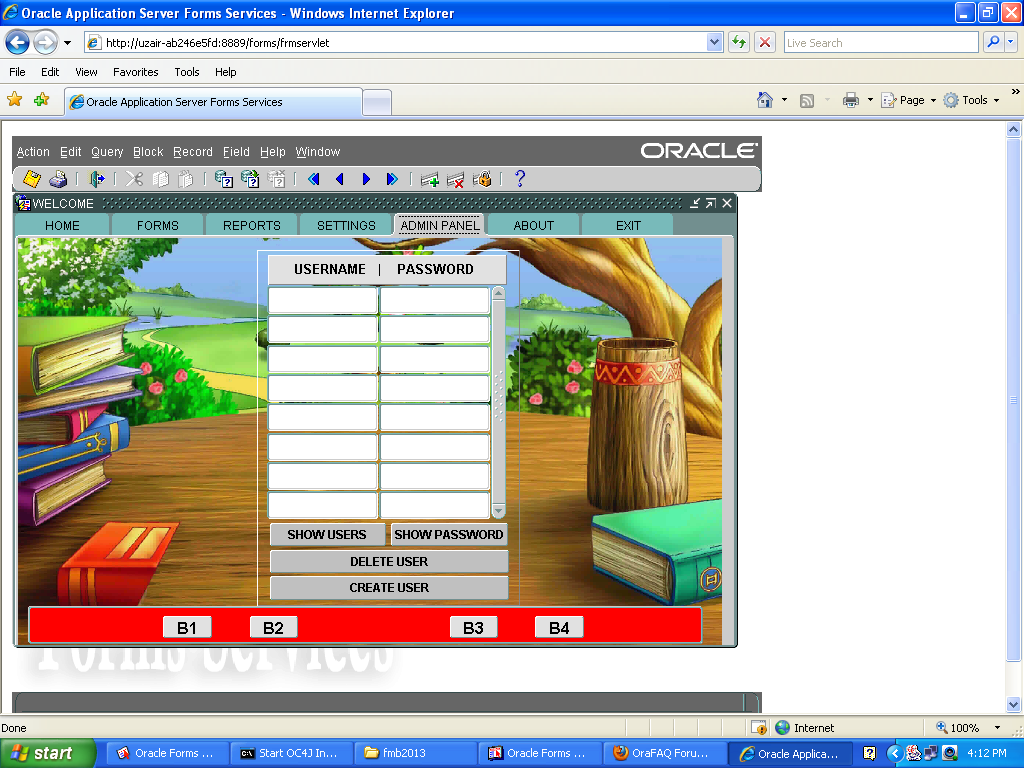Click the Lock Record icon
This screenshot has height=768, width=1024.
pyautogui.click(x=482, y=178)
